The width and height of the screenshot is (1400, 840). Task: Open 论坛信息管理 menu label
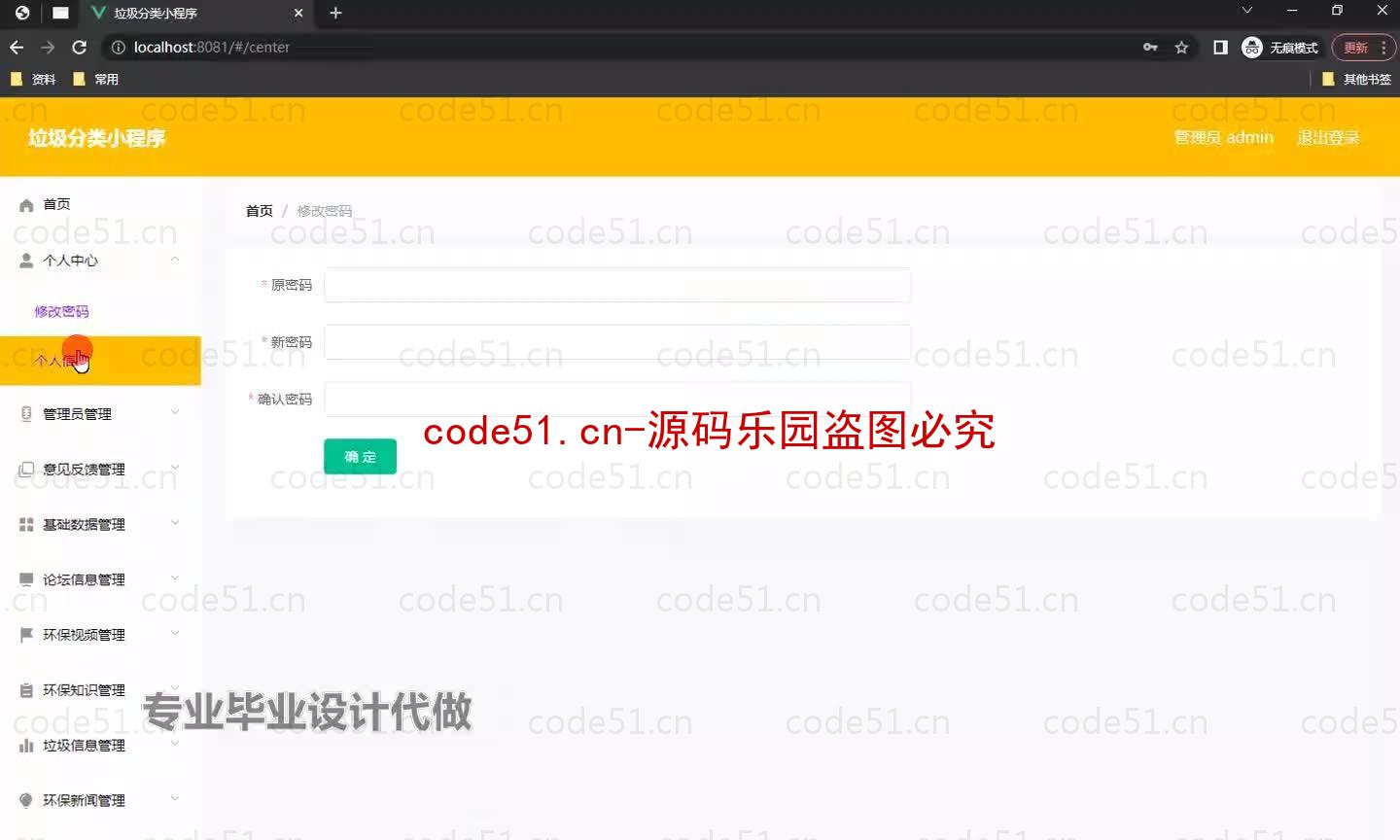(84, 580)
